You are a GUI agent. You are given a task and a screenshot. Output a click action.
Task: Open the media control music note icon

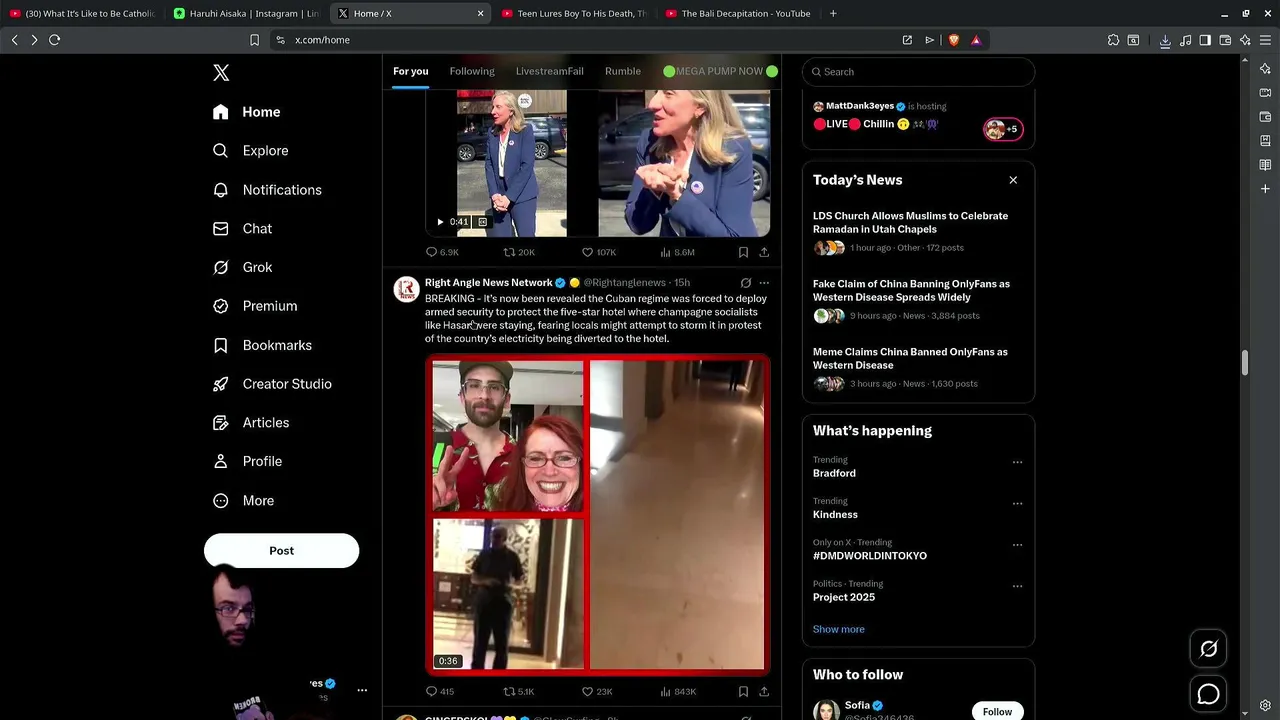[1185, 40]
